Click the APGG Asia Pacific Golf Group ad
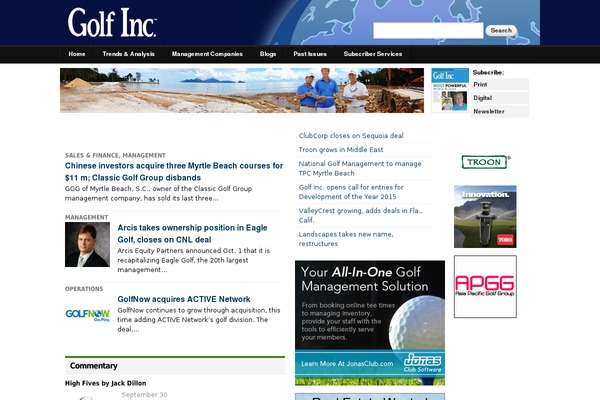Screen dimensions: 600x400 point(485,287)
